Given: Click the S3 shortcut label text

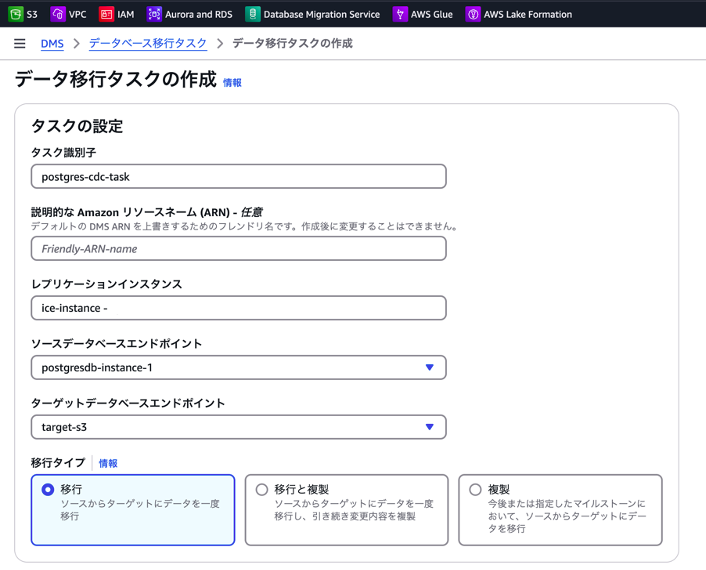Looking at the screenshot, I should (x=32, y=14).
